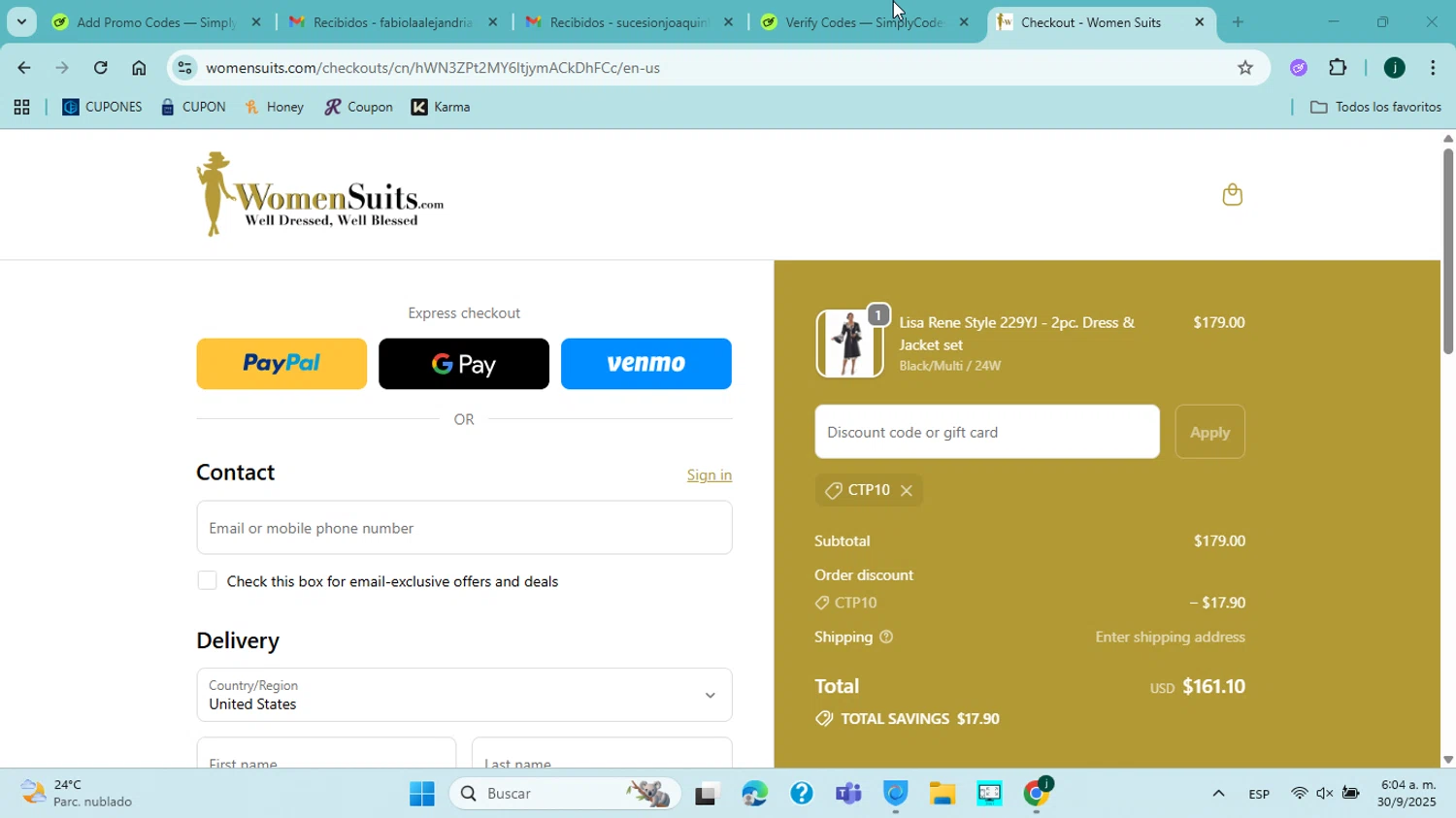Open Microsoft Edge from the taskbar
The height and width of the screenshot is (818, 1456).
(754, 794)
